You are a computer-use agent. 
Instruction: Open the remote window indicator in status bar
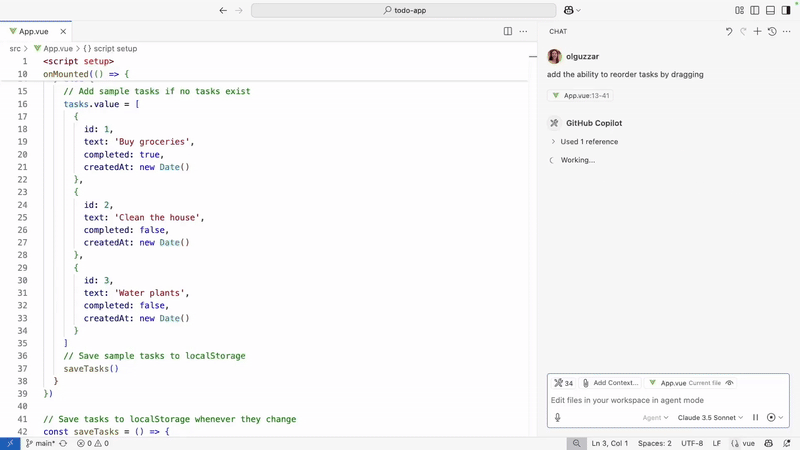(10, 443)
